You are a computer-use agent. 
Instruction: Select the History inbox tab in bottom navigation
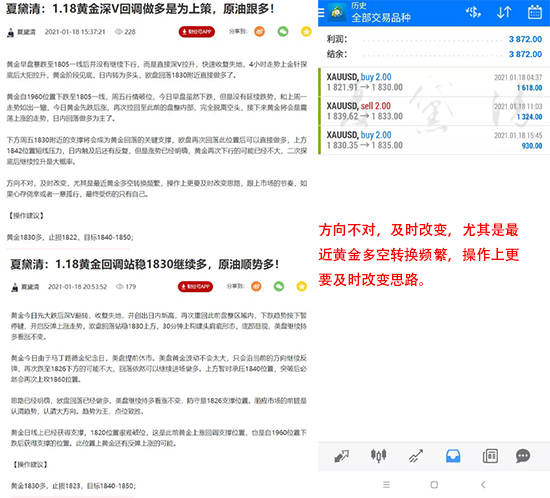point(453,456)
